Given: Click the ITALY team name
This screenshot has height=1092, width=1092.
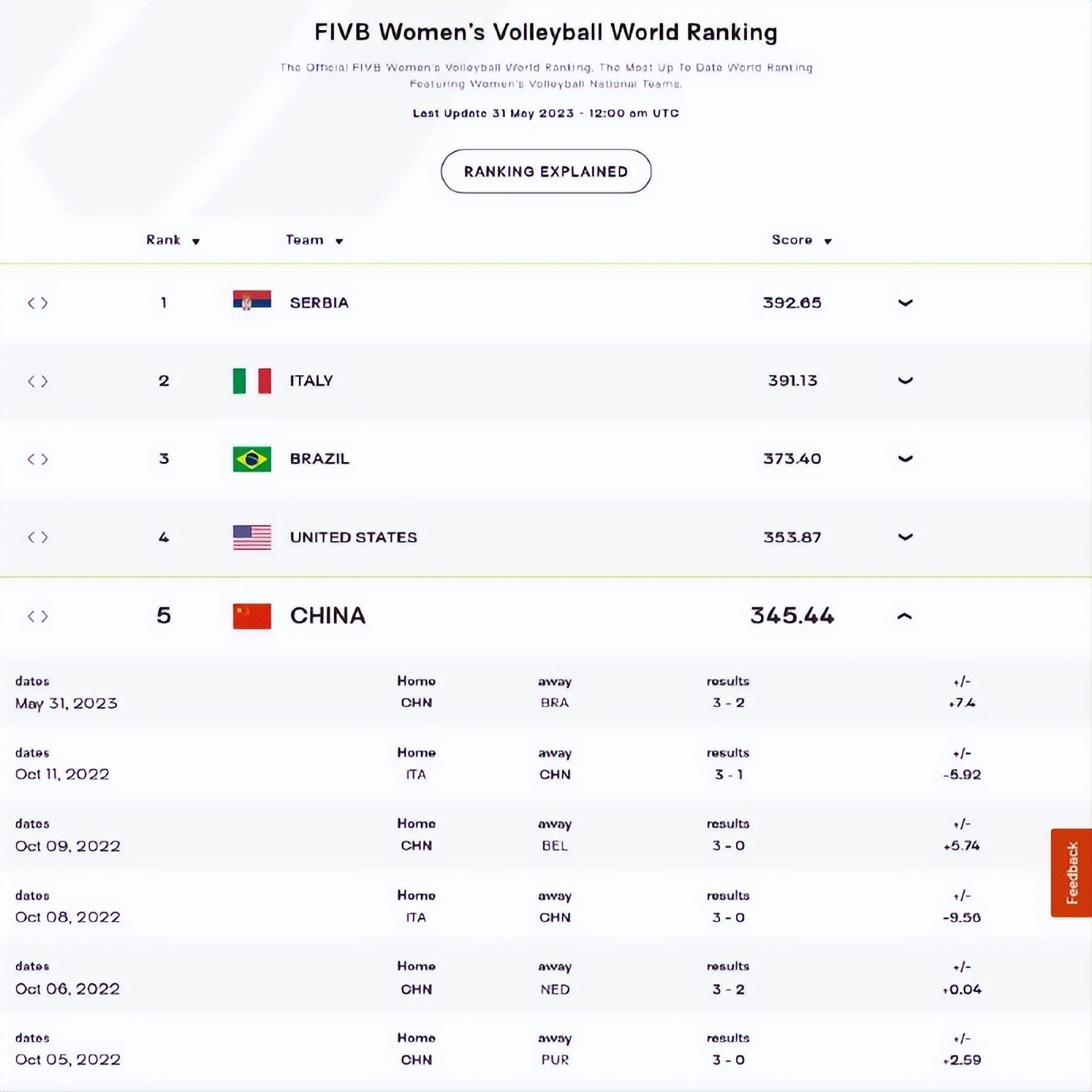Looking at the screenshot, I should pyautogui.click(x=311, y=381).
